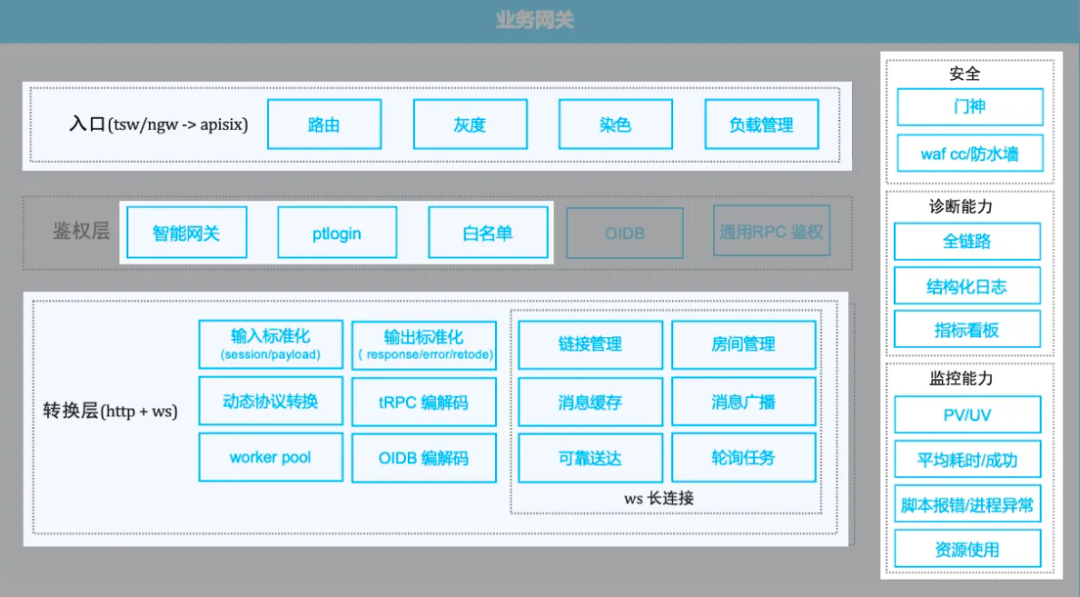
Task: Click the 资源使用 box
Action: coord(967,549)
